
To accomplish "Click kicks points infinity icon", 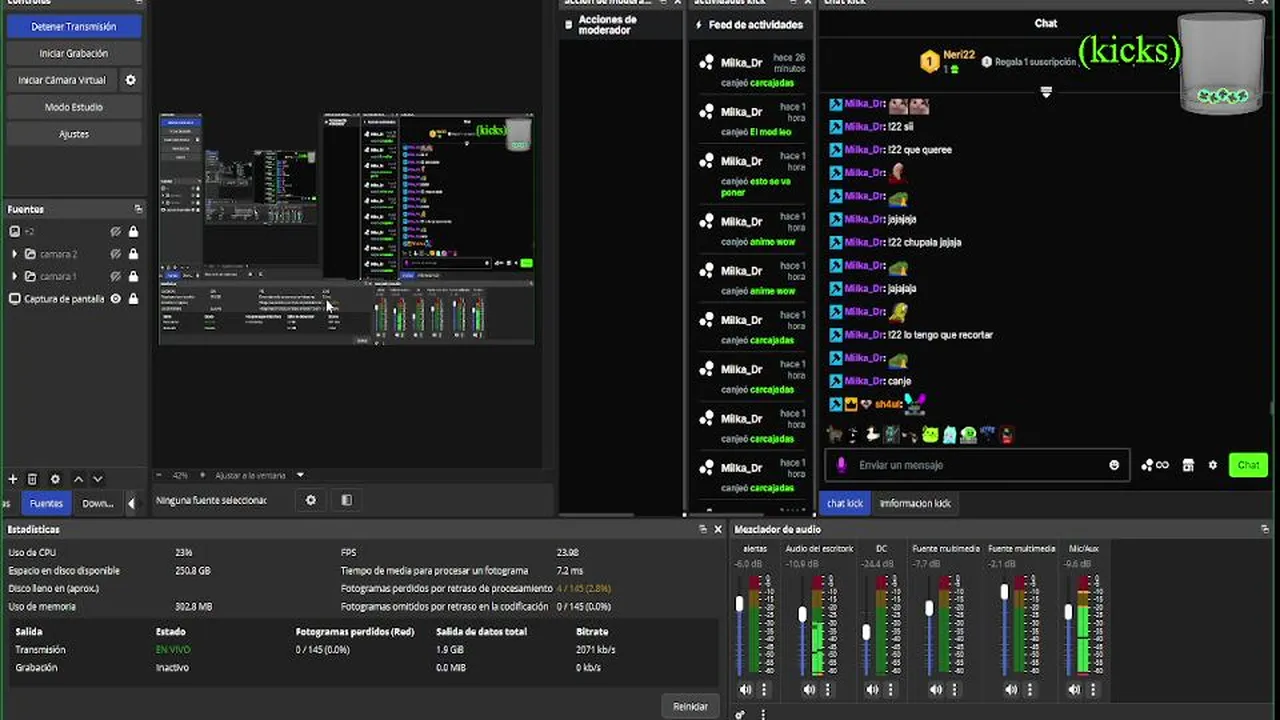I will tap(1155, 465).
